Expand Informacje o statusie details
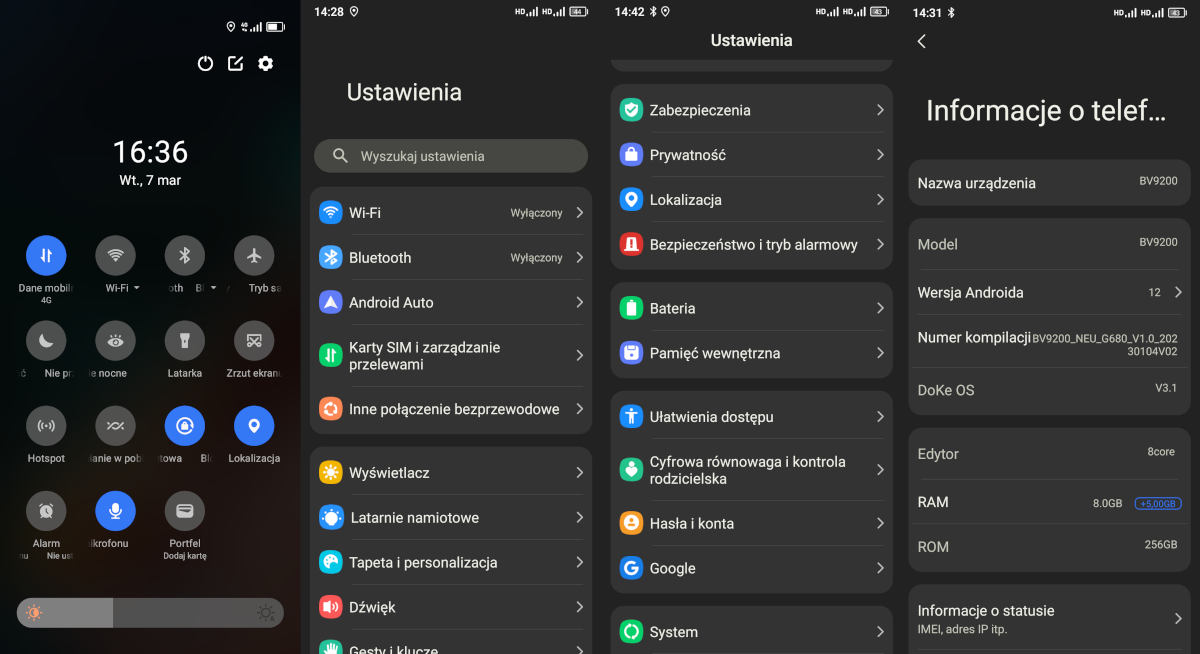The height and width of the screenshot is (654, 1200). [1178, 618]
